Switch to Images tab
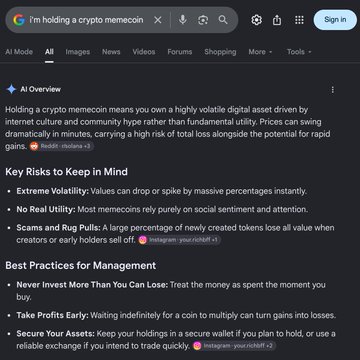The width and height of the screenshot is (360, 360). pos(78,52)
